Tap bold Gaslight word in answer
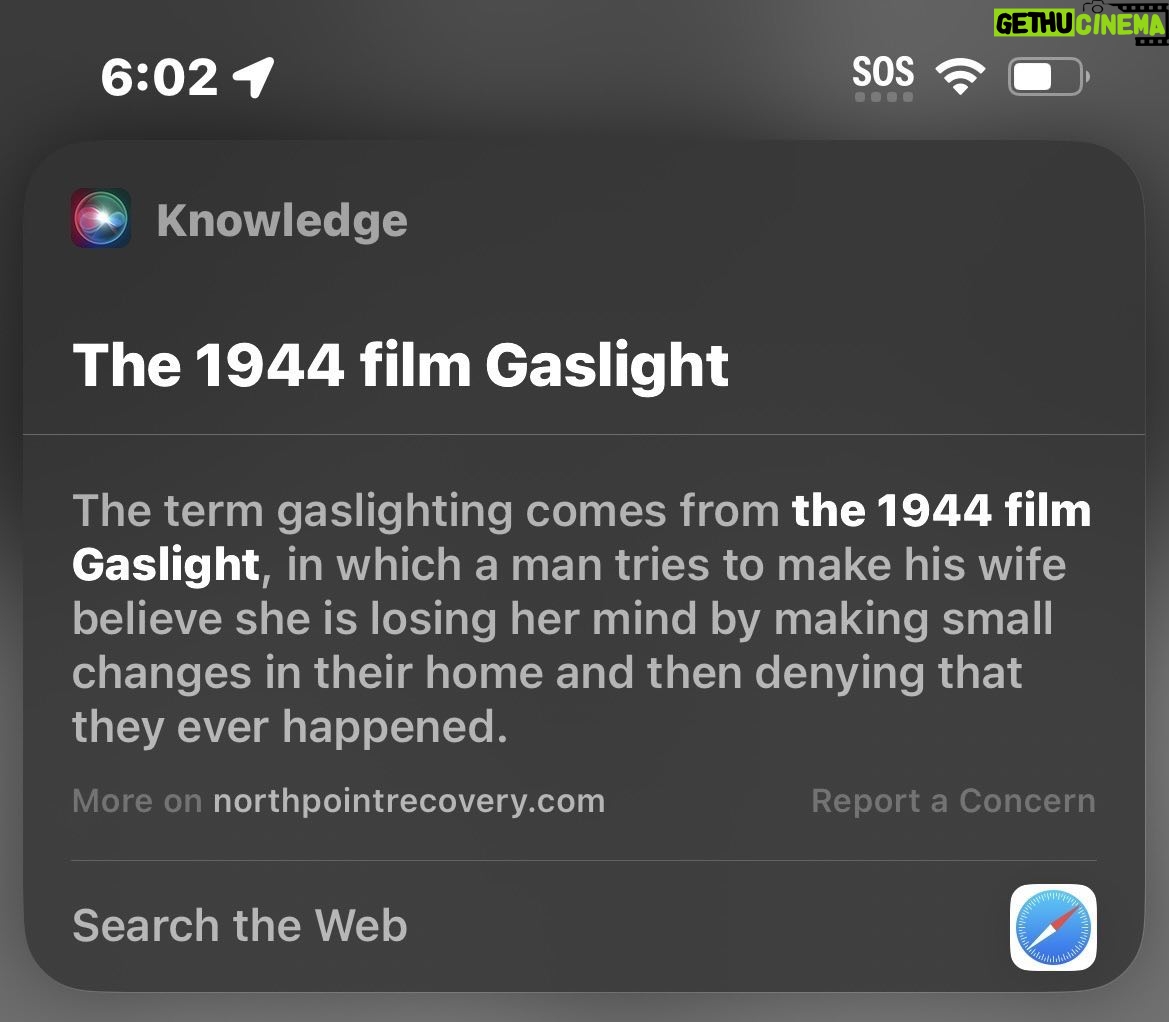1169x1022 pixels. tap(166, 565)
